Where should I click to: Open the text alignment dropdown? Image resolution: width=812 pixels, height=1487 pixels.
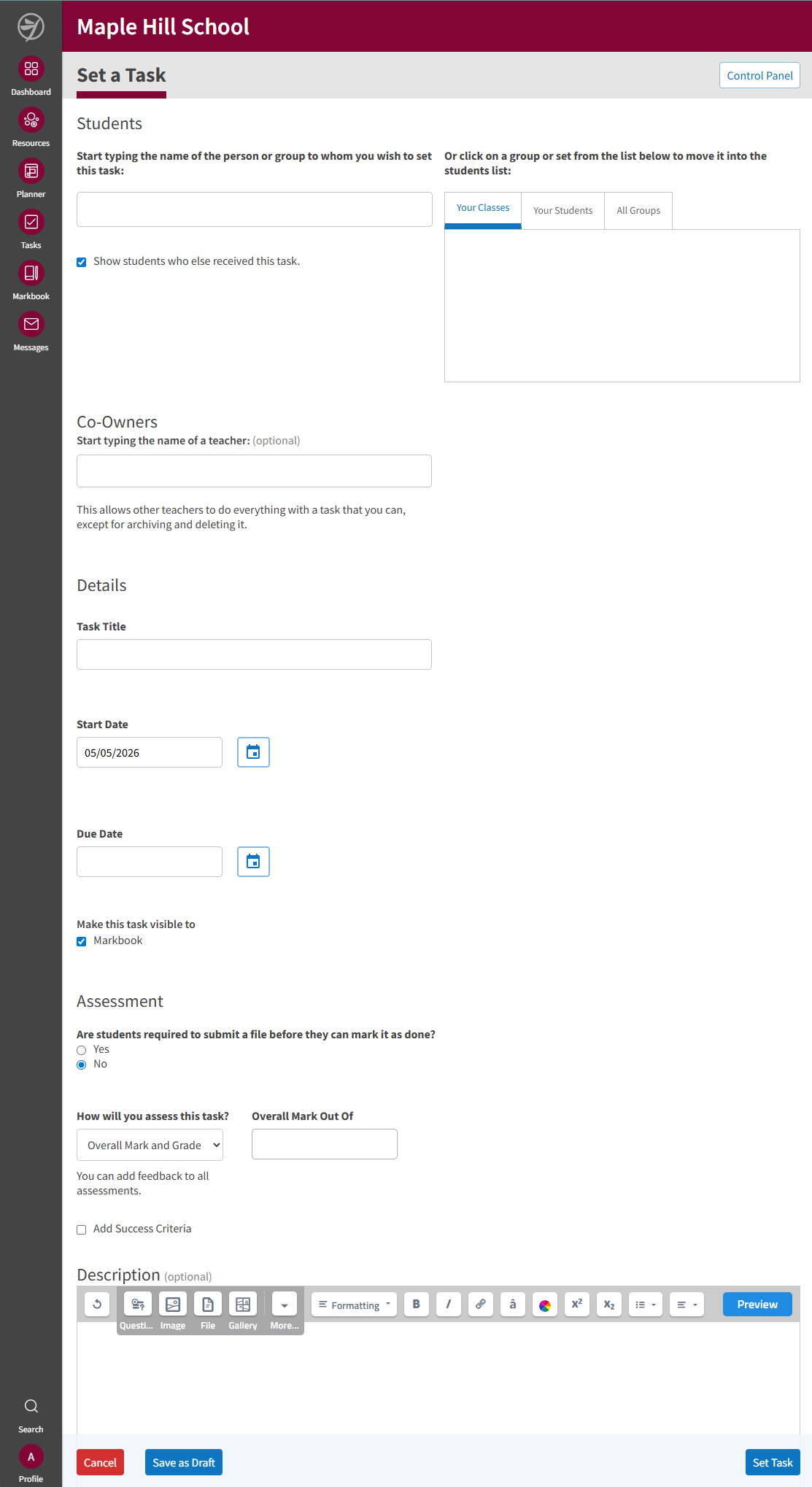pyautogui.click(x=687, y=1305)
